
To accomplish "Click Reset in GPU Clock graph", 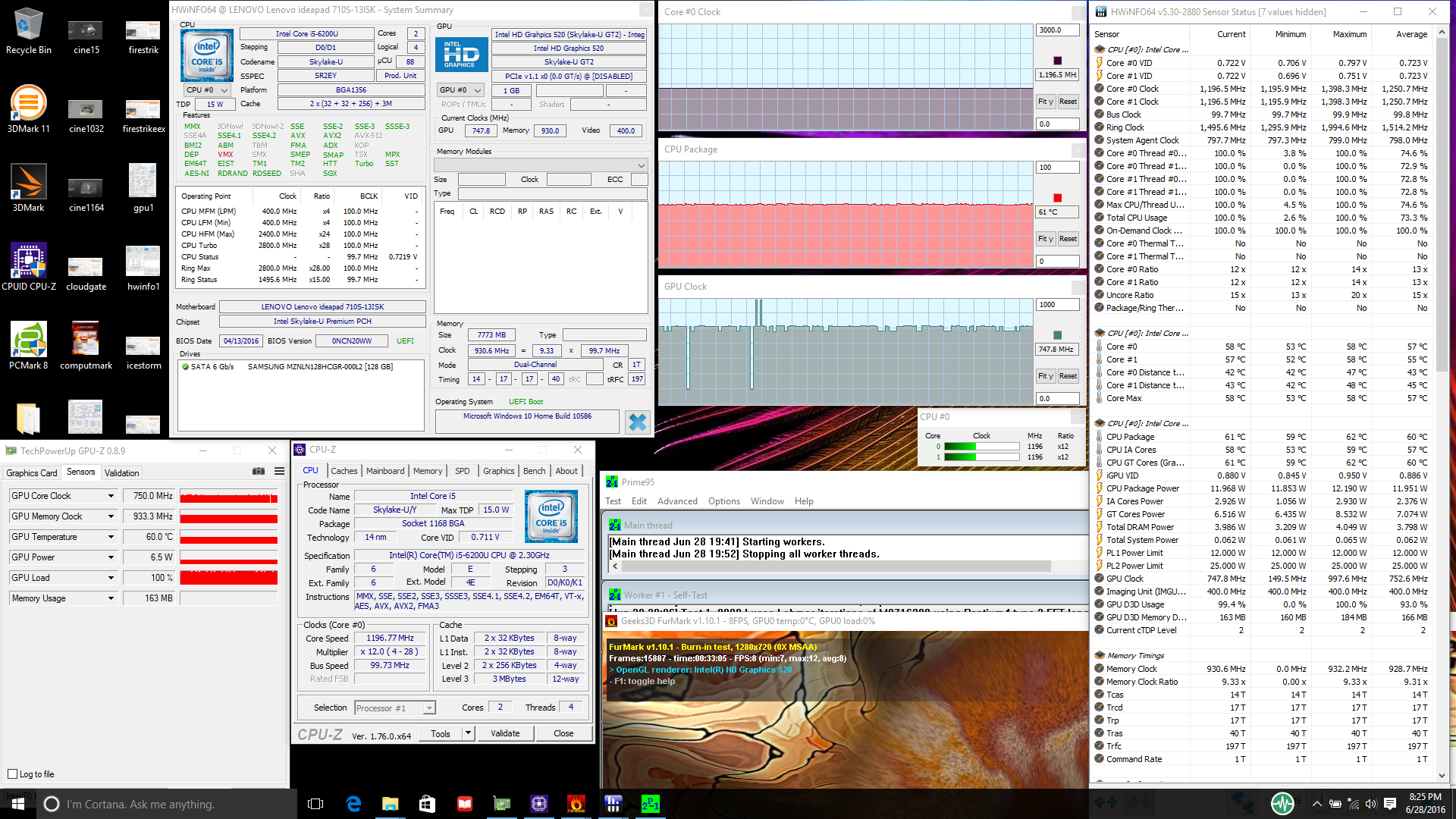I will coord(1068,376).
